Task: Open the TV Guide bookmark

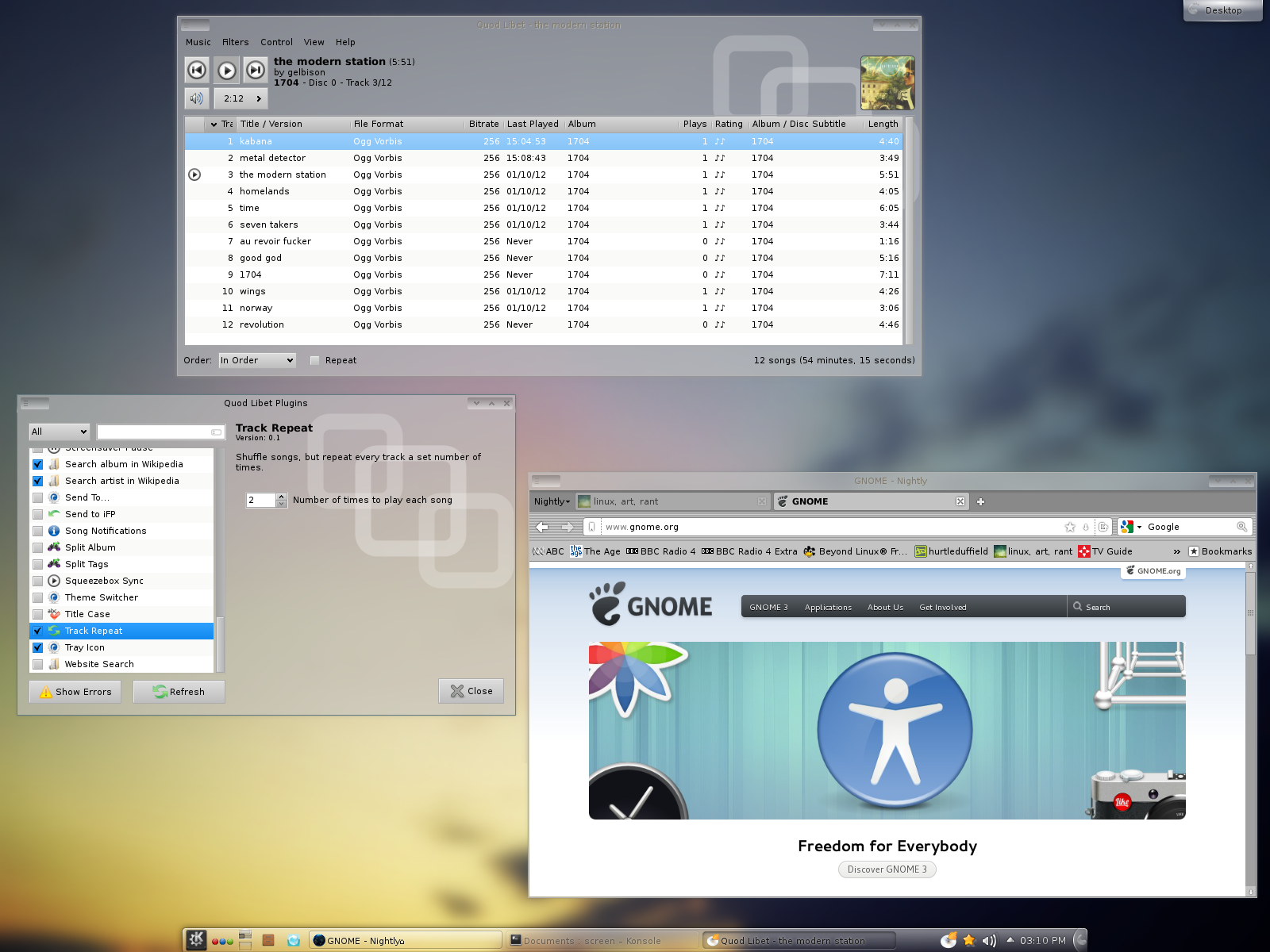Action: click(x=1105, y=551)
